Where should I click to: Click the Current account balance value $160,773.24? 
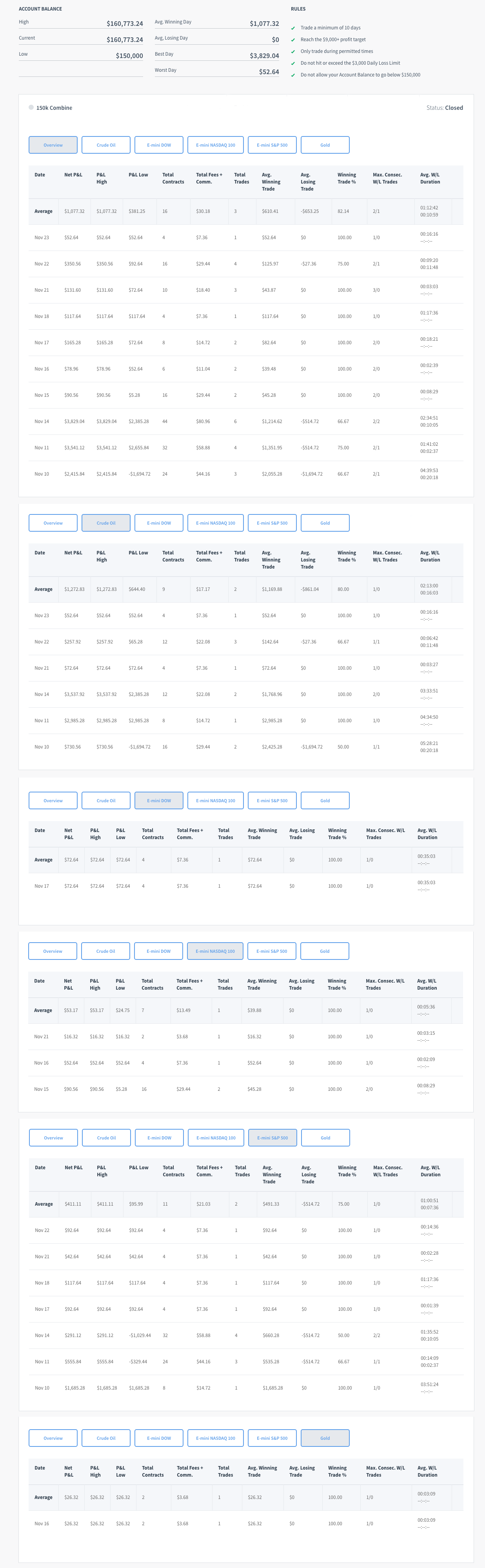[x=125, y=40]
